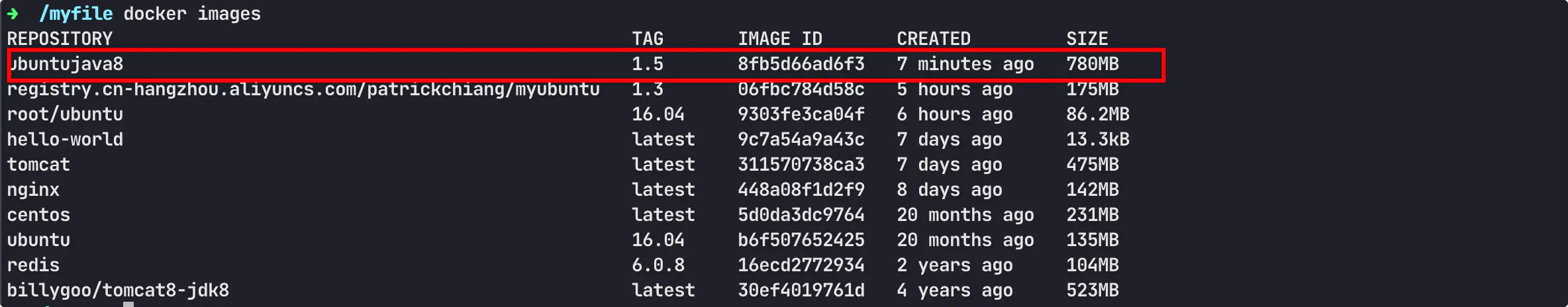Select the nginx repository name

click(33, 190)
